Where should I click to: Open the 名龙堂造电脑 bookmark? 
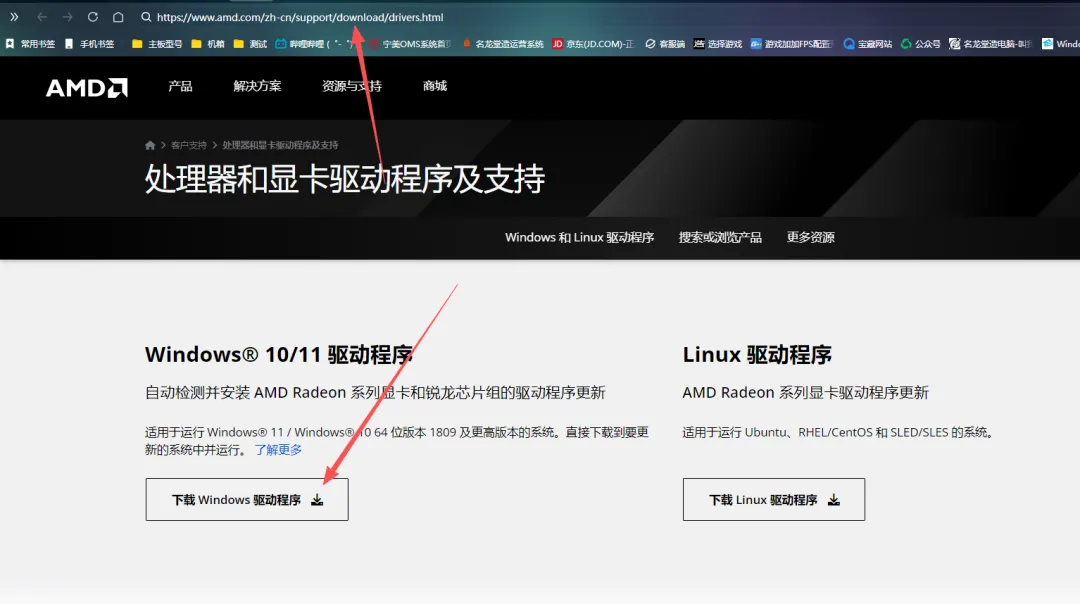990,44
